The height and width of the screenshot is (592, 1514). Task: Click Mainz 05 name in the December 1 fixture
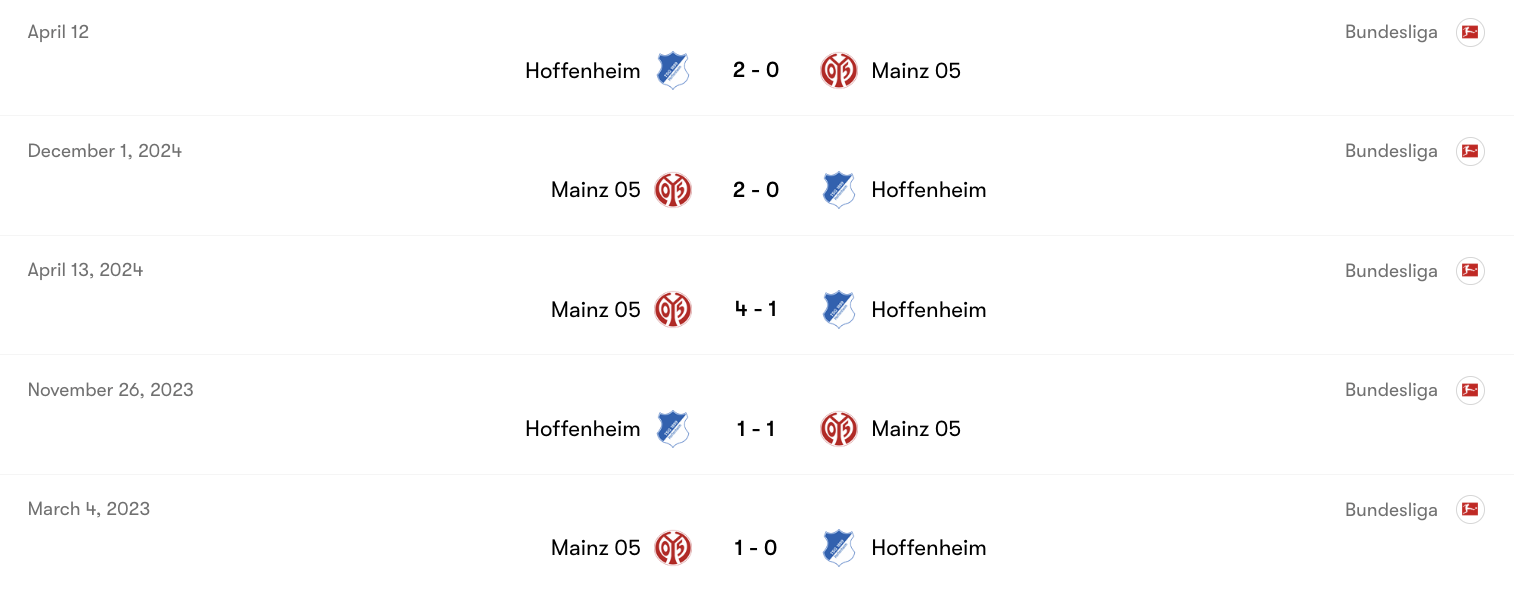click(595, 189)
